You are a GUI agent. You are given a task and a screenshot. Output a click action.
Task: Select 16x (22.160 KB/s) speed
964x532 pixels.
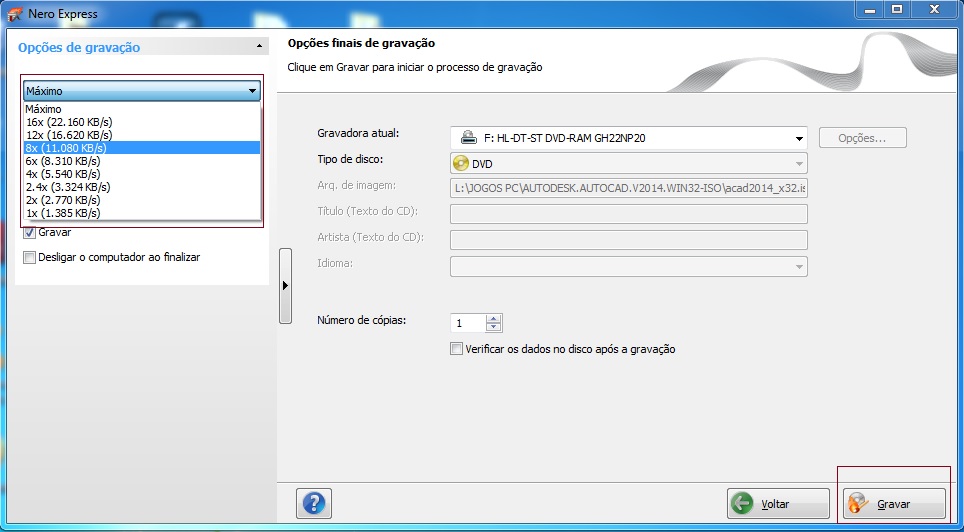tap(142, 122)
